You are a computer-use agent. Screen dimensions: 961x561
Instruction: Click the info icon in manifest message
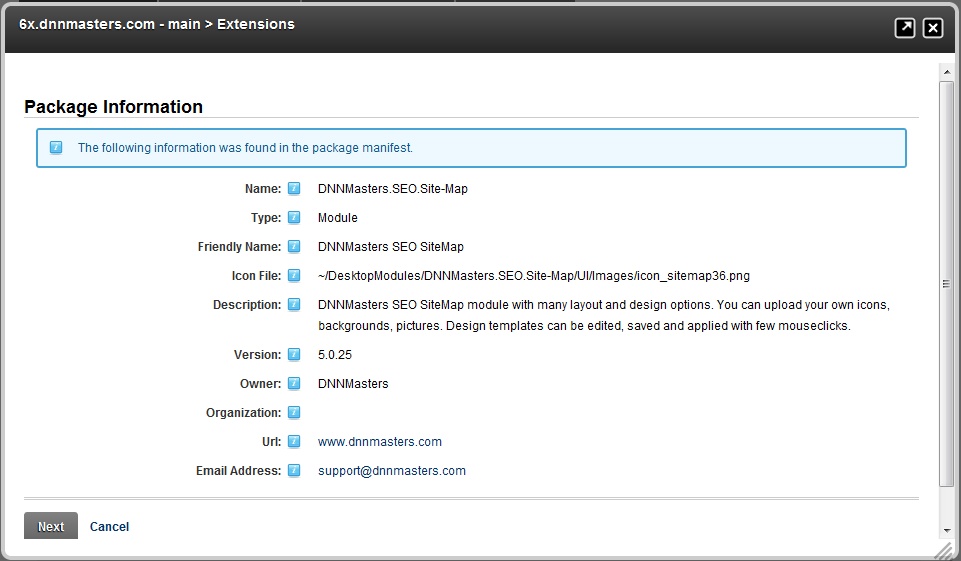56,147
